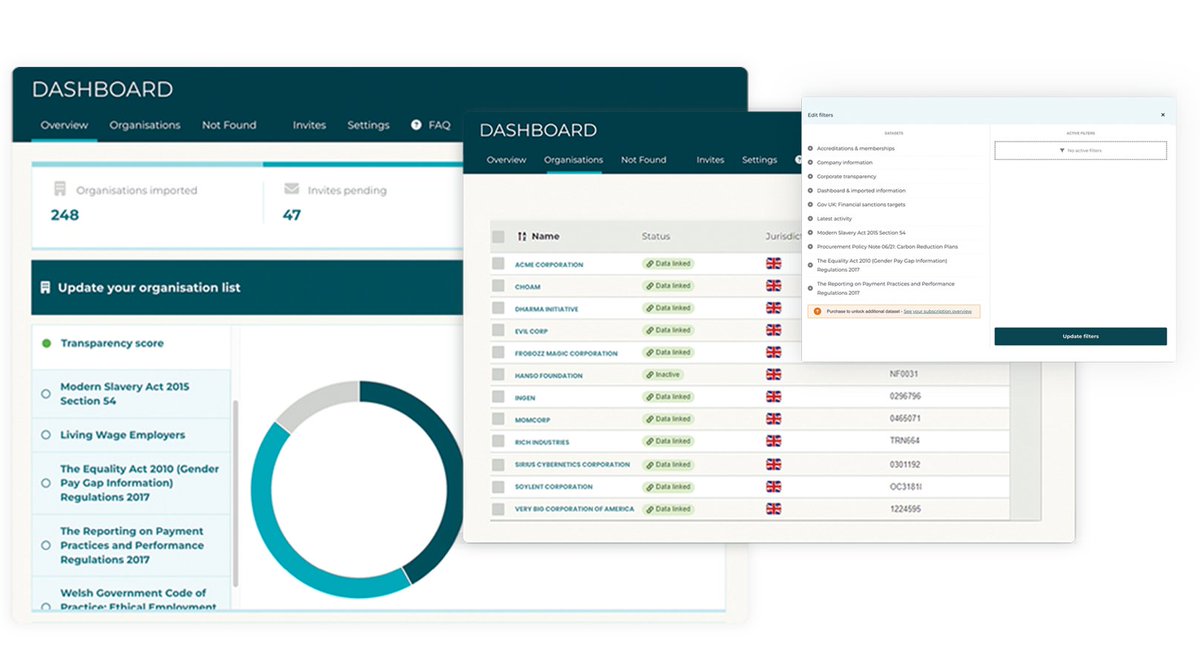
Task: Open Settings tab in the front dashboard
Action: (760, 160)
